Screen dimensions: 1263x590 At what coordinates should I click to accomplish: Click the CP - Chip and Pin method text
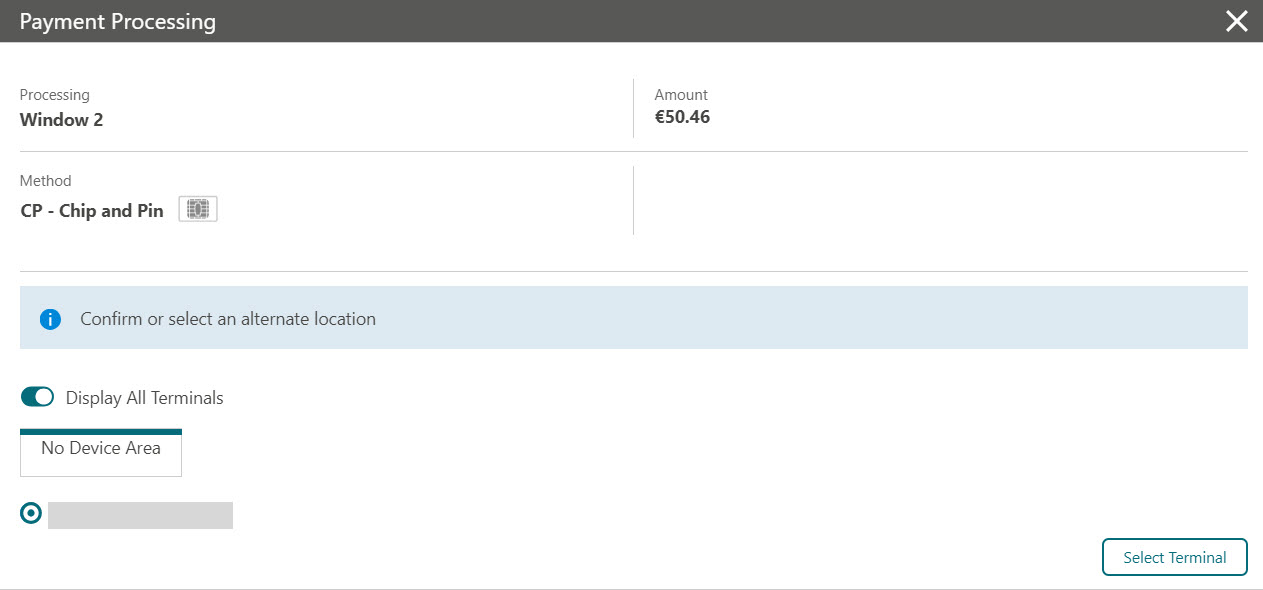[92, 211]
